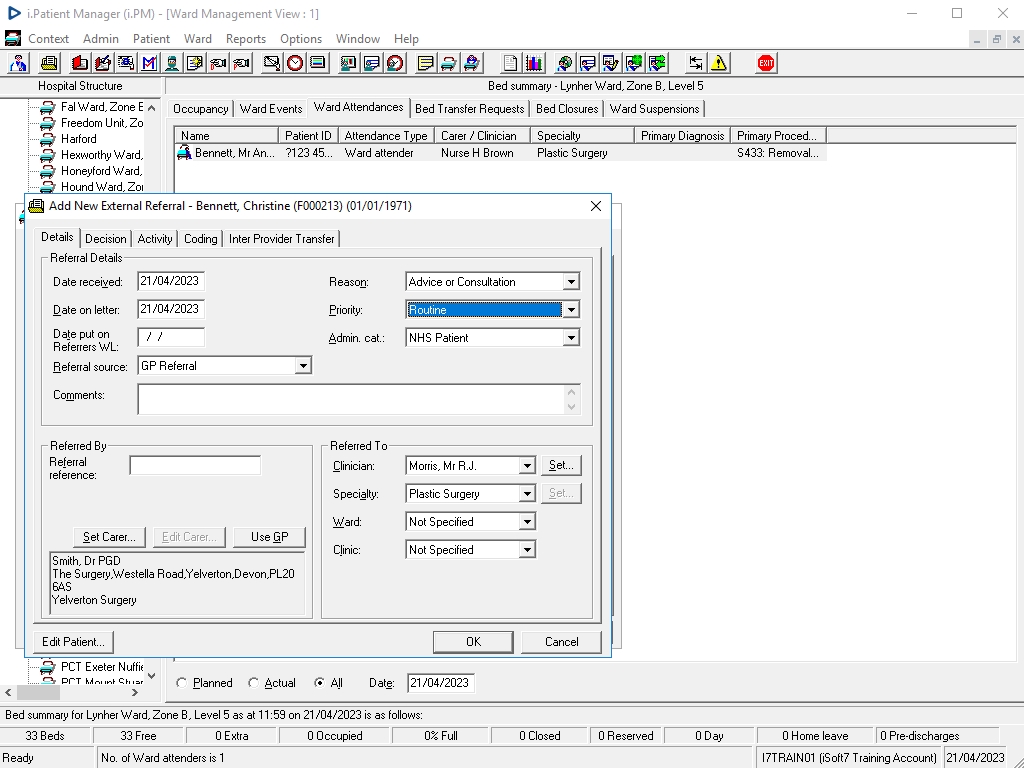The image size is (1024, 768).
Task: Open the Admin. cat. dropdown
Action: point(571,338)
